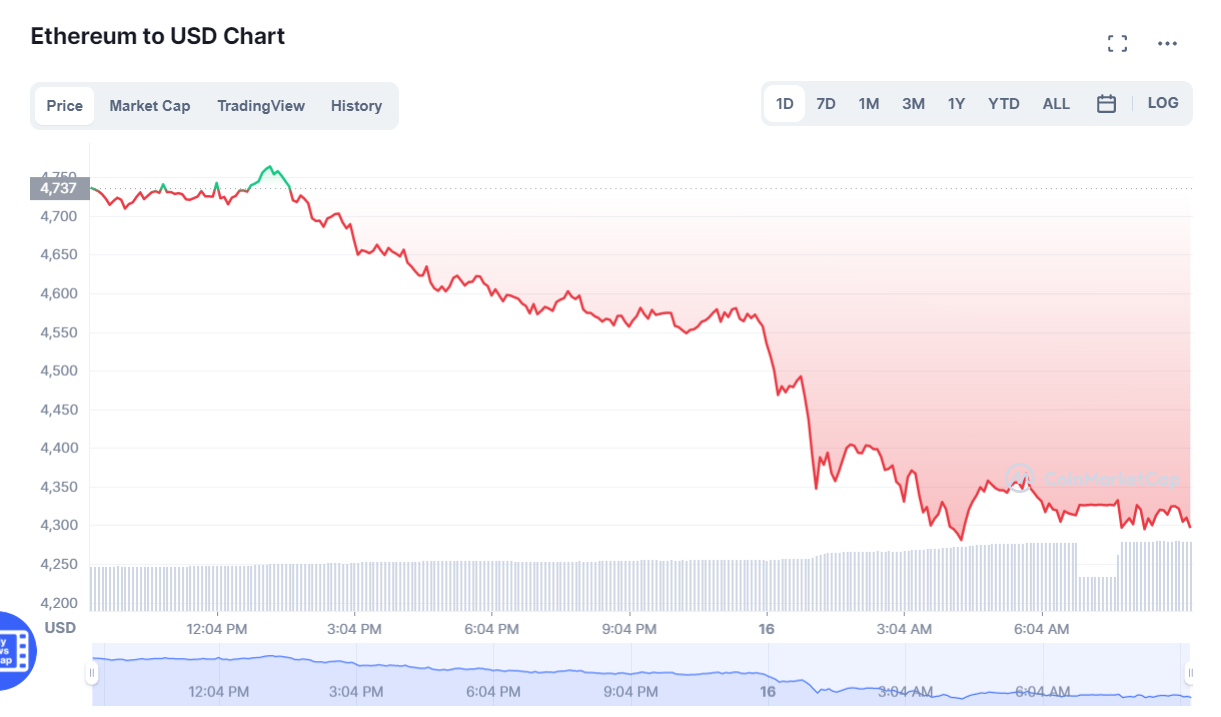Enable LOG scale for the chart
This screenshot has width=1221, height=717.
[x=1163, y=103]
